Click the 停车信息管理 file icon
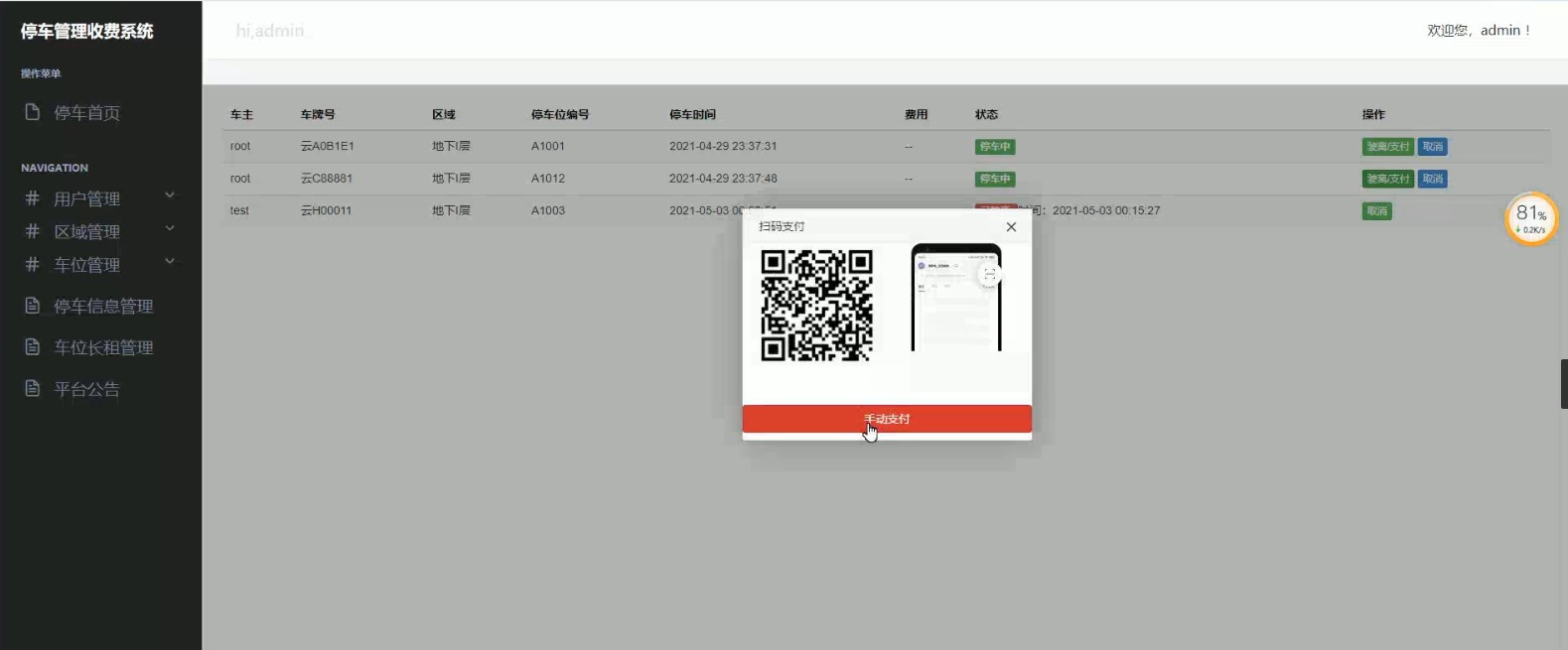 tap(32, 306)
